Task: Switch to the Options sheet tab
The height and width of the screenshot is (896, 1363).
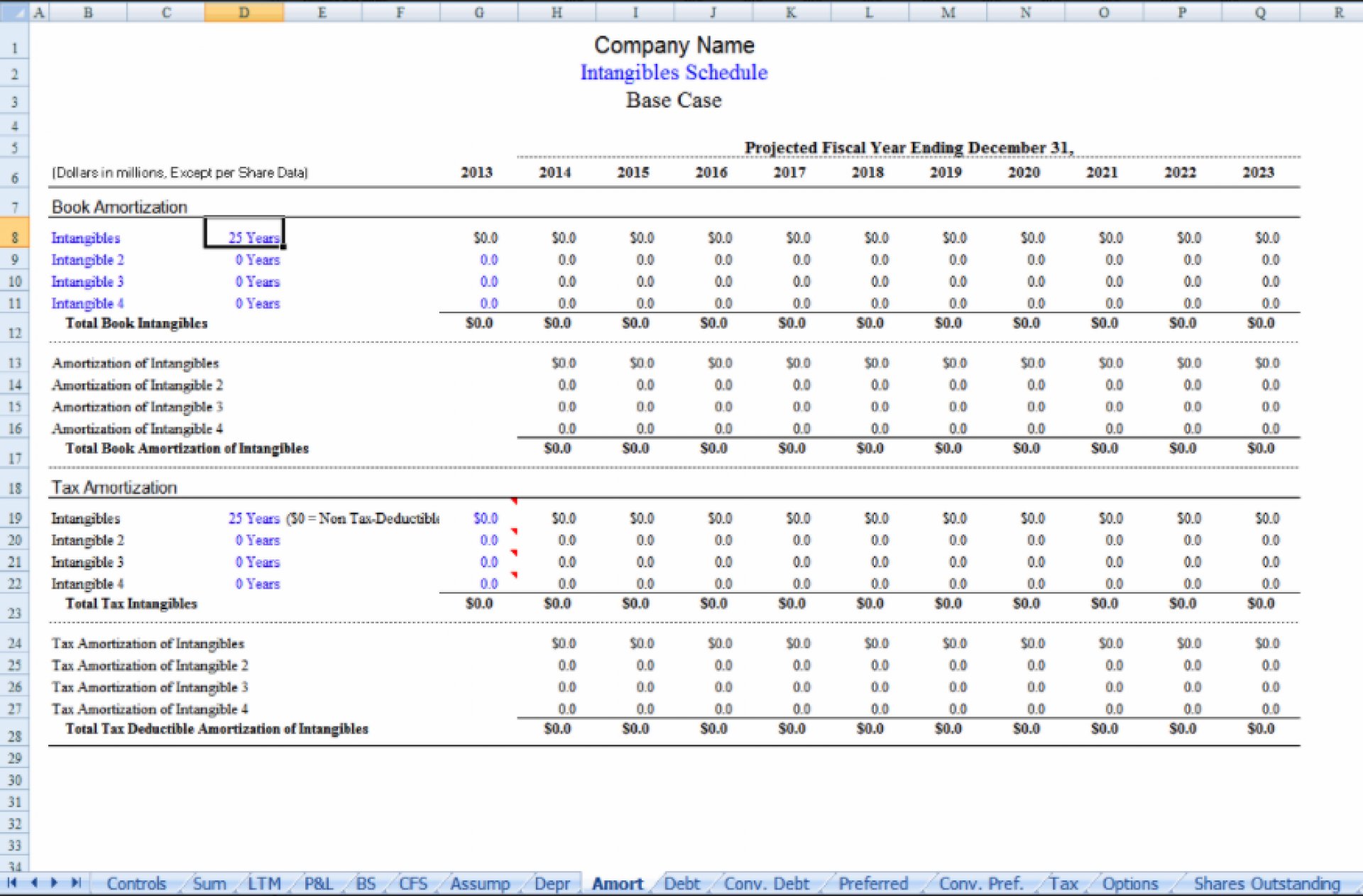Action: tap(1130, 884)
